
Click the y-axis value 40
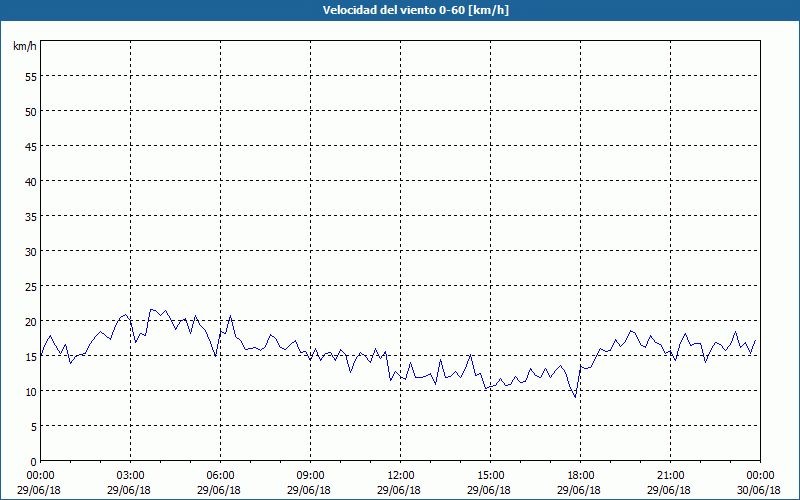(31, 182)
